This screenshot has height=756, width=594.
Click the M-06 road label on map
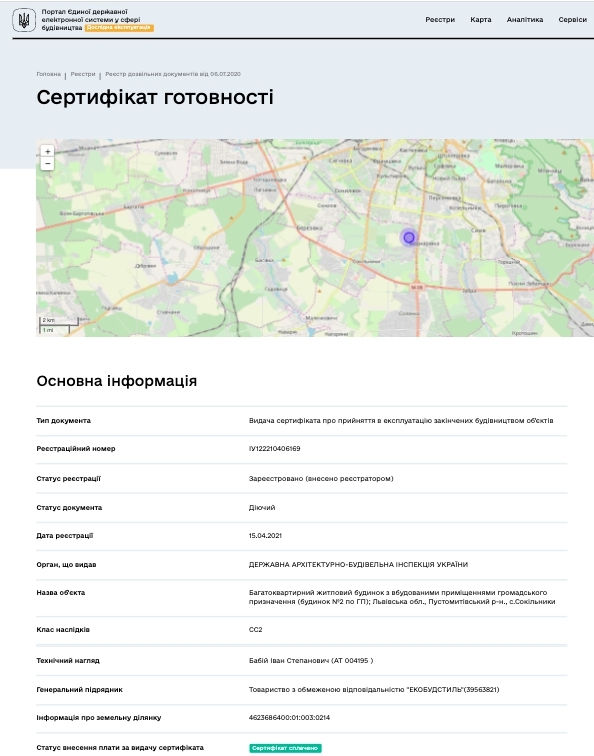[x=417, y=287]
